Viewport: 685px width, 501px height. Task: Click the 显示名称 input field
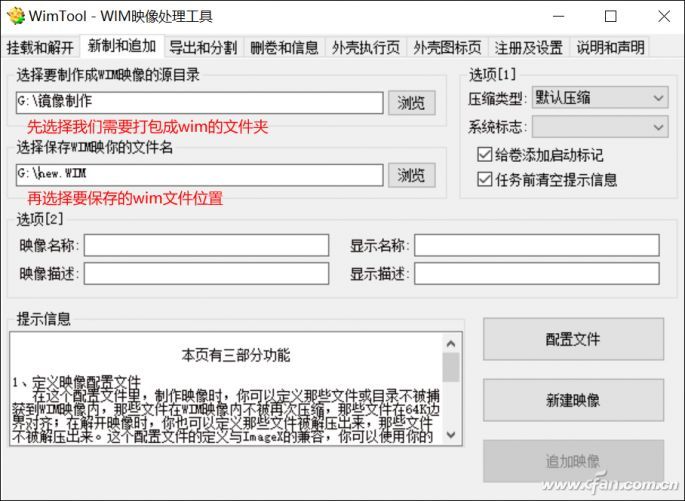[537, 245]
